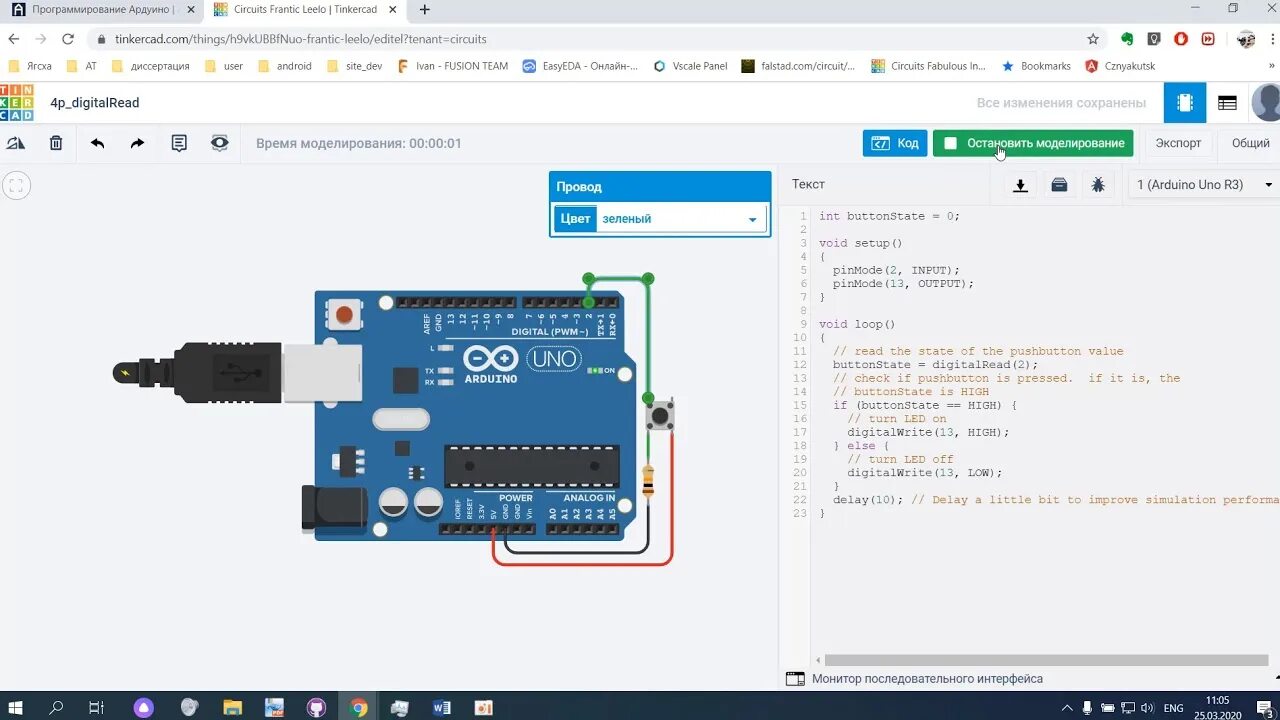
Task: Click the Экспорт export button
Action: 1178,143
